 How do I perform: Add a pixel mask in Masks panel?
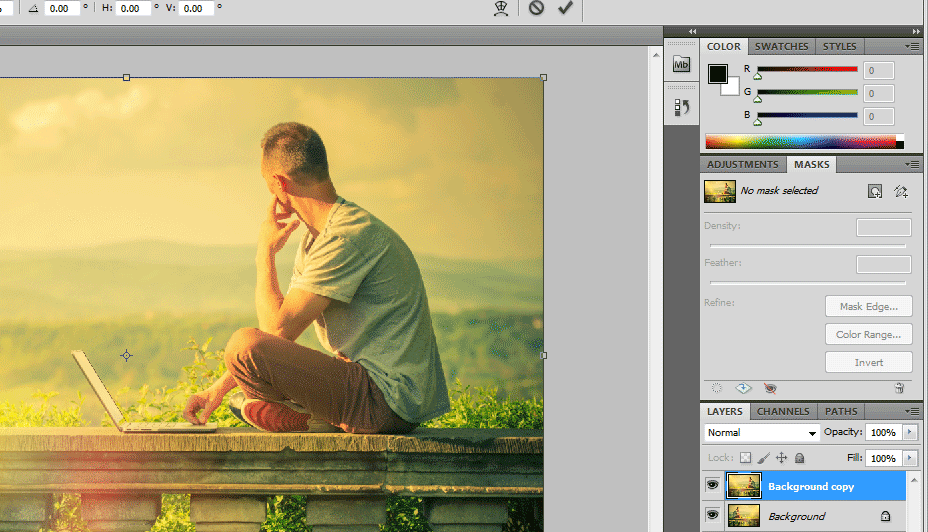875,191
